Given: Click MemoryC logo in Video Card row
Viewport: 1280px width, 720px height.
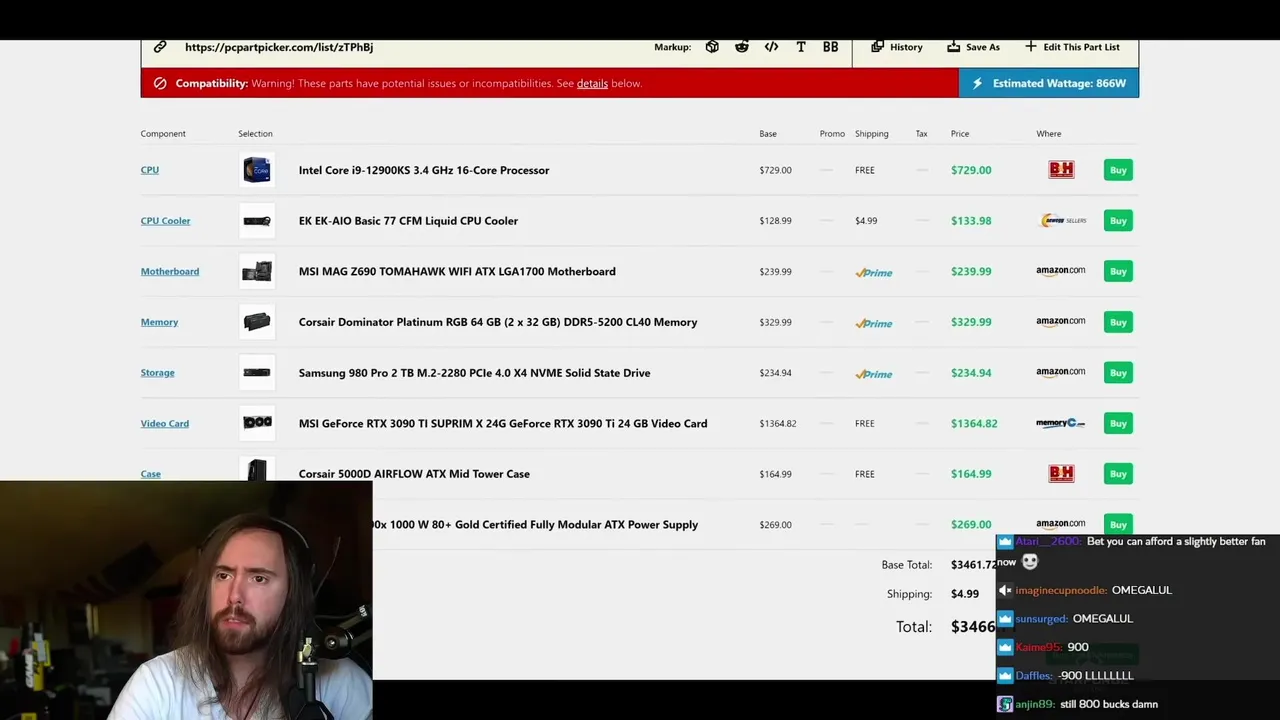Looking at the screenshot, I should [x=1061, y=423].
